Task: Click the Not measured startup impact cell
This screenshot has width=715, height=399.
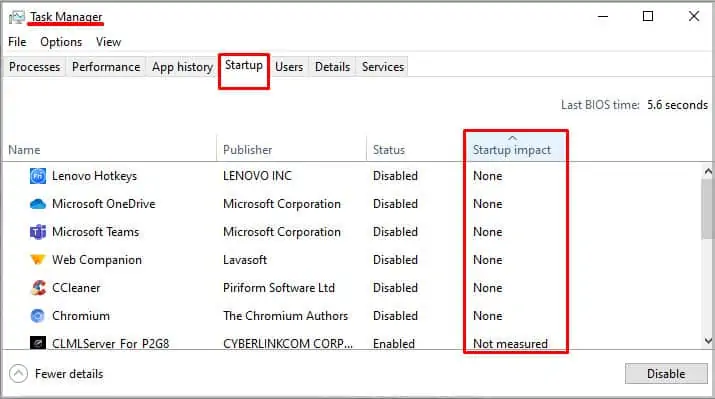Action: pos(510,343)
